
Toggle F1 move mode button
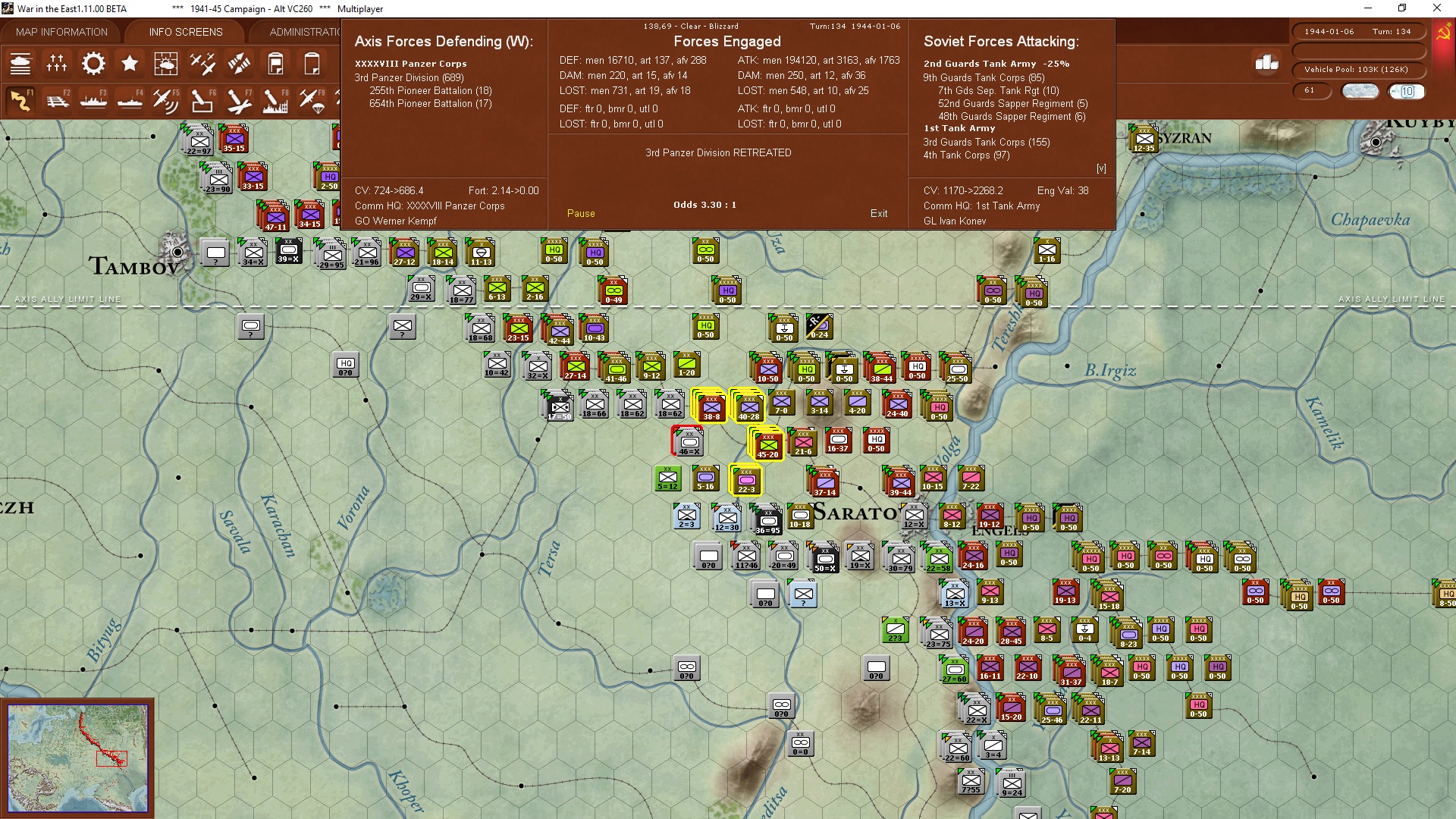coord(20,100)
